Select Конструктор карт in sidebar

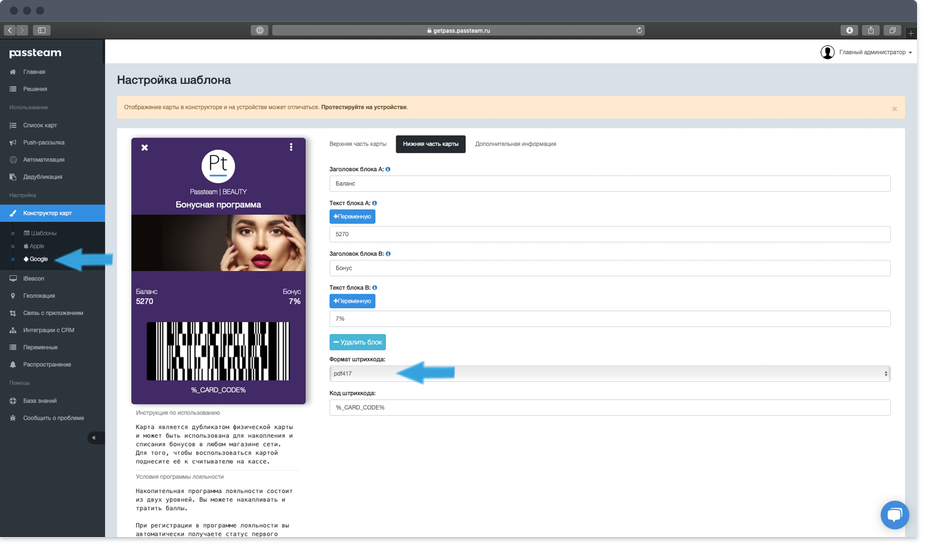[53, 214]
